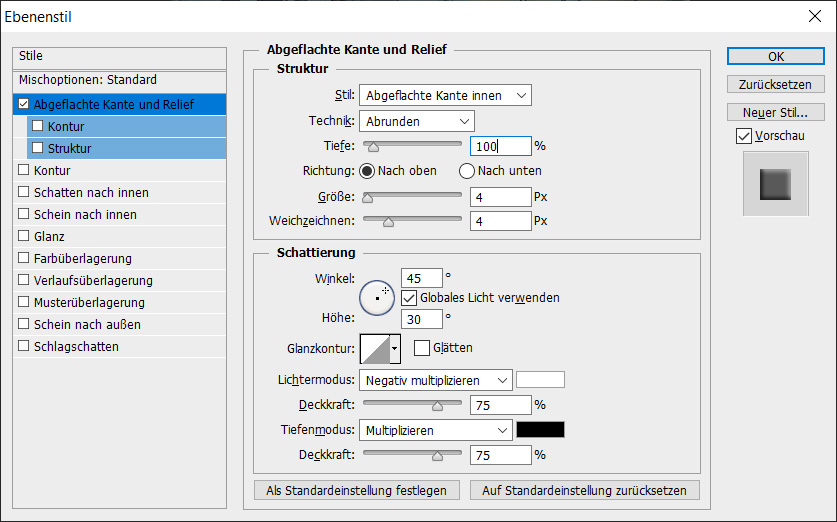Click the OK button

(x=775, y=57)
